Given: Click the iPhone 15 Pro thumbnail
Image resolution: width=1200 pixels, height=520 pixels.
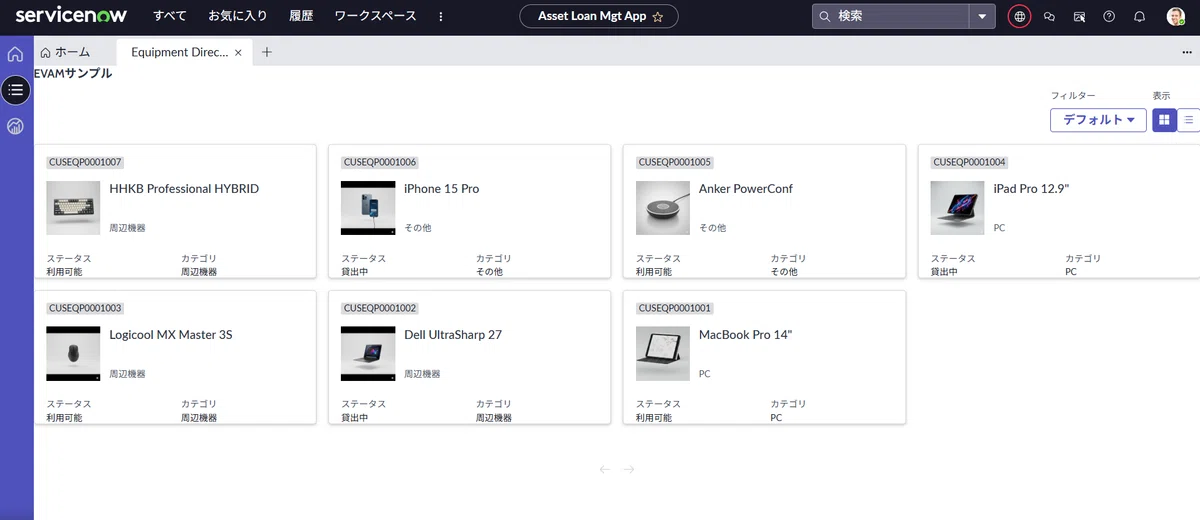Looking at the screenshot, I should [368, 208].
